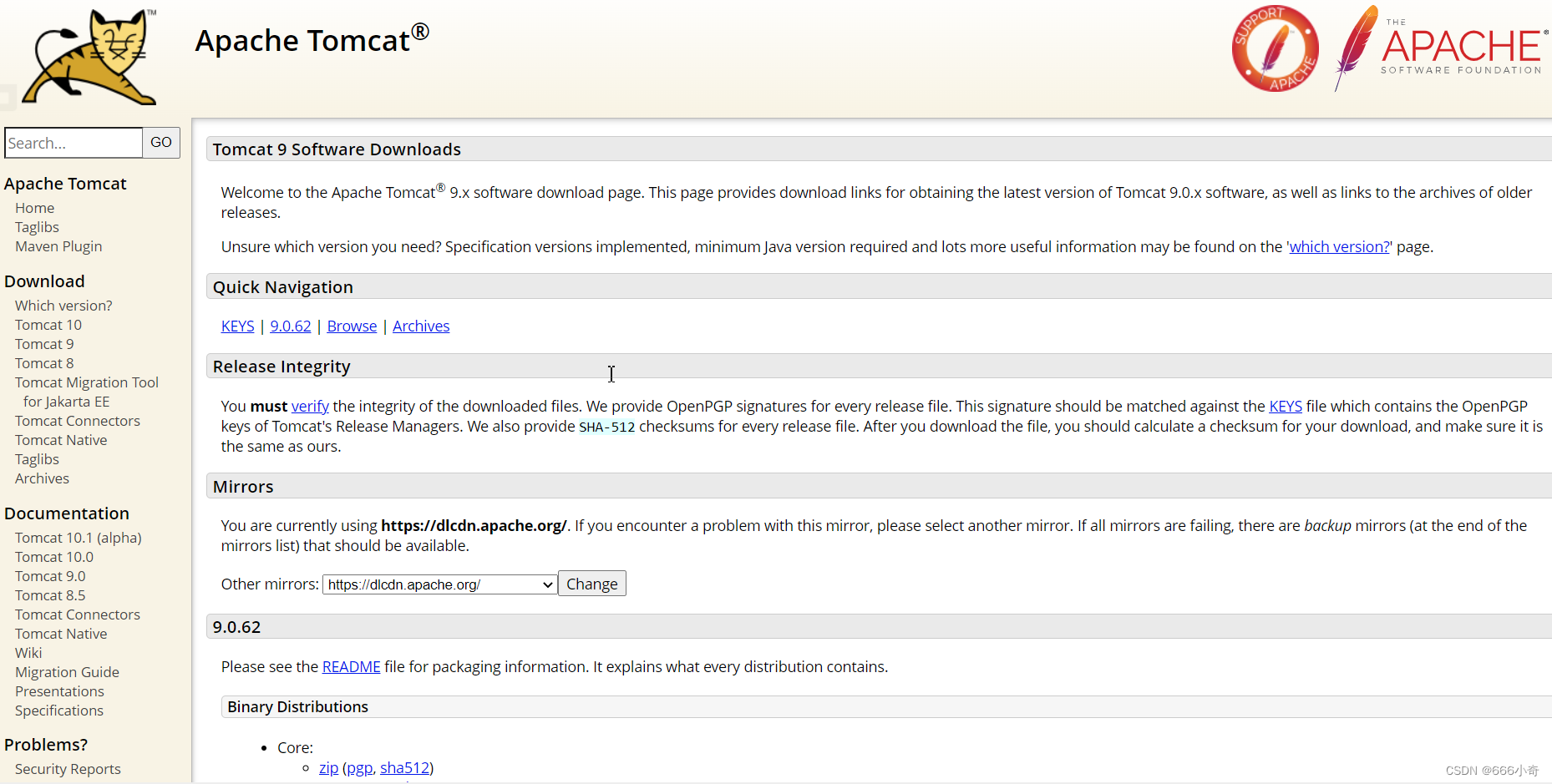This screenshot has height=784, width=1552.
Task: Open the Maven Plugin link
Action: (58, 246)
